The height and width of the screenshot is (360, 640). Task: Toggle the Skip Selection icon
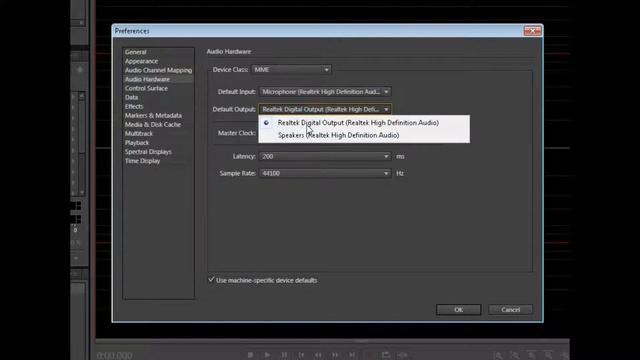click(403, 355)
